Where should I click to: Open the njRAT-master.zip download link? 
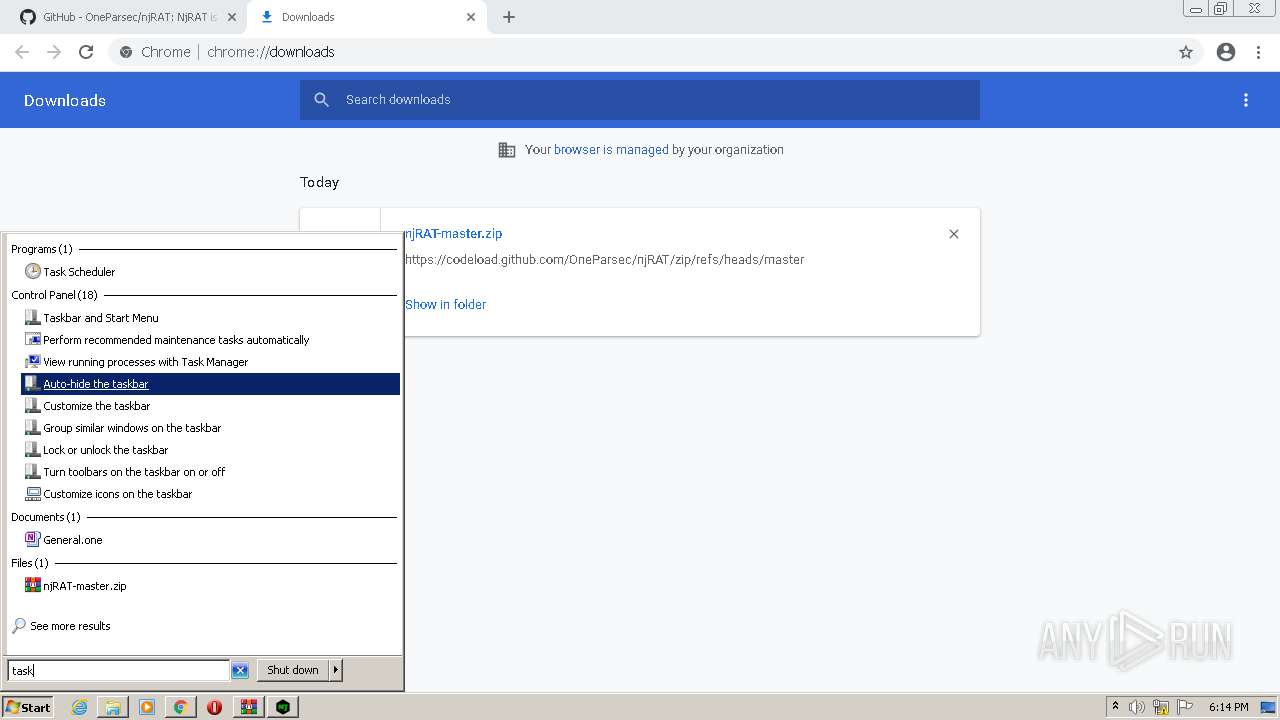[453, 234]
